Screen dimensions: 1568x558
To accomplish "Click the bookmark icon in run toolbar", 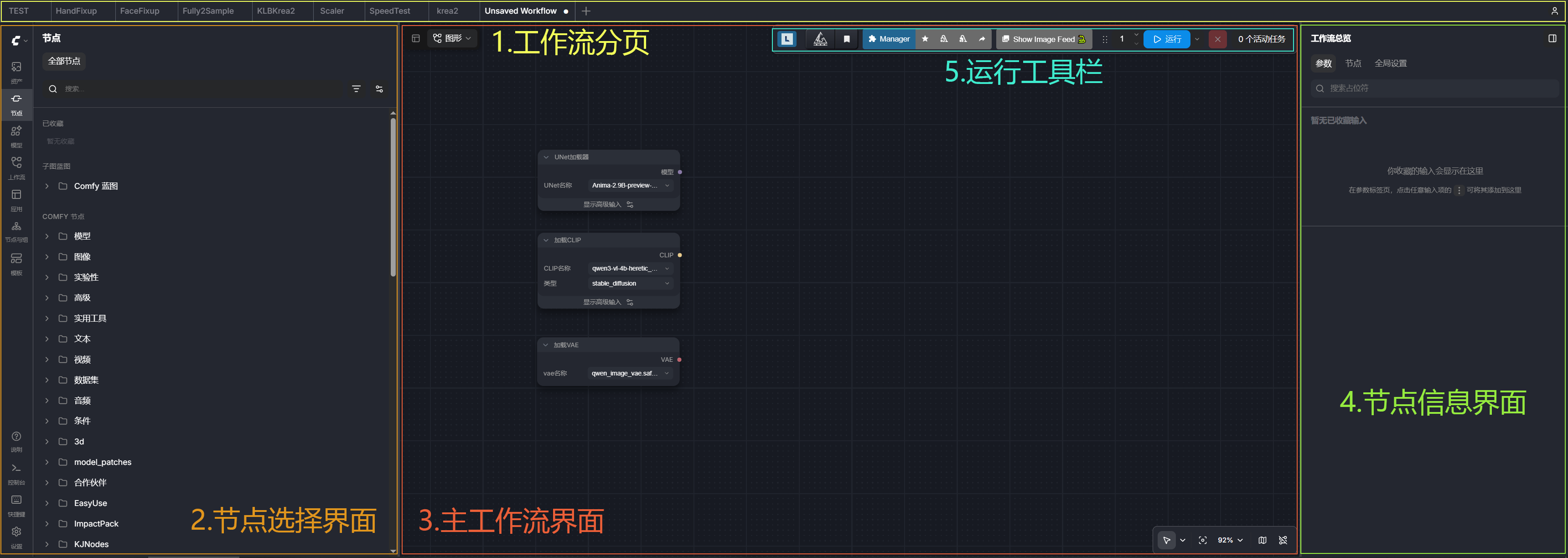I will [846, 39].
